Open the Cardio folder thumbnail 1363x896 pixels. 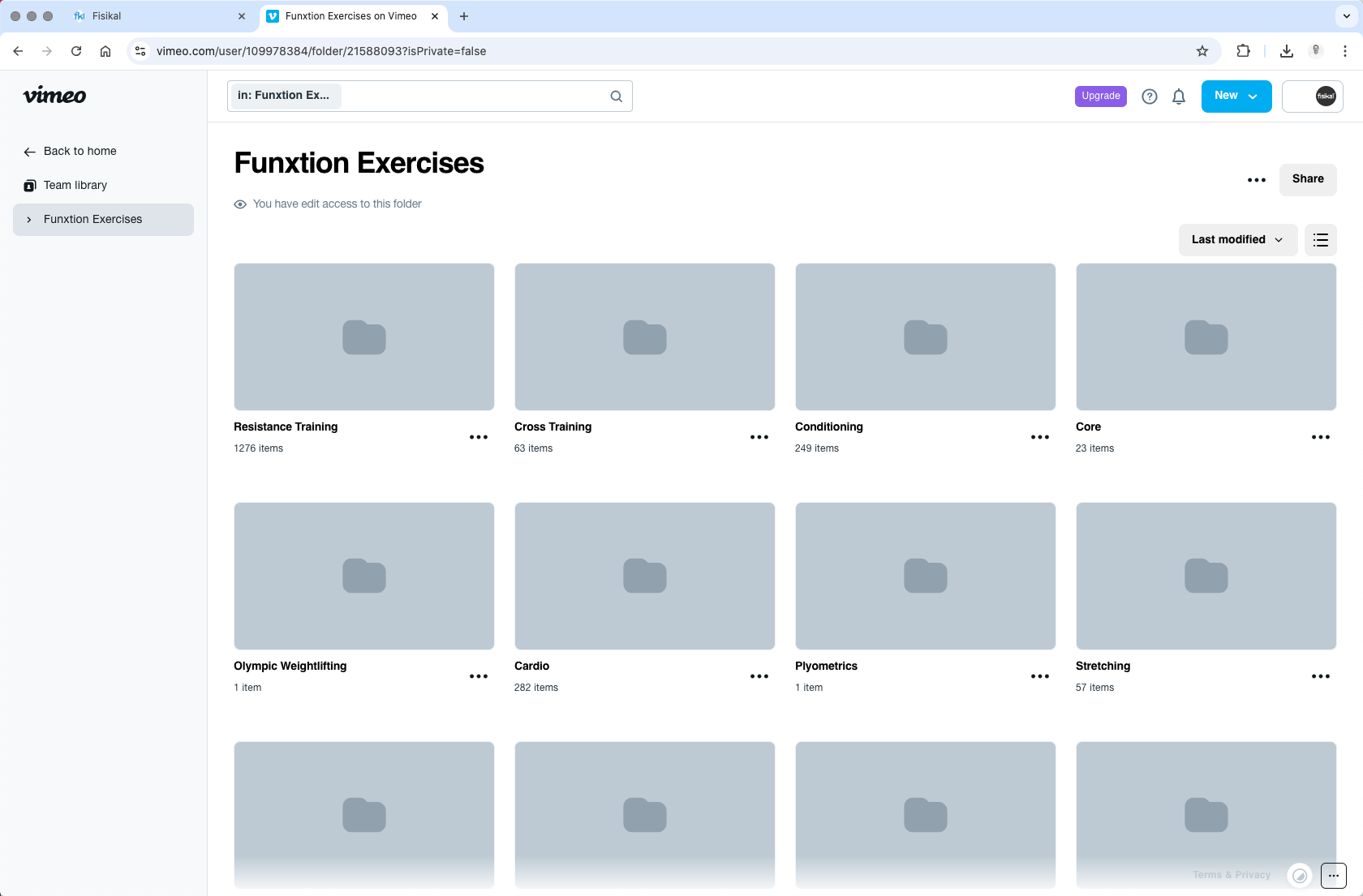pos(645,577)
